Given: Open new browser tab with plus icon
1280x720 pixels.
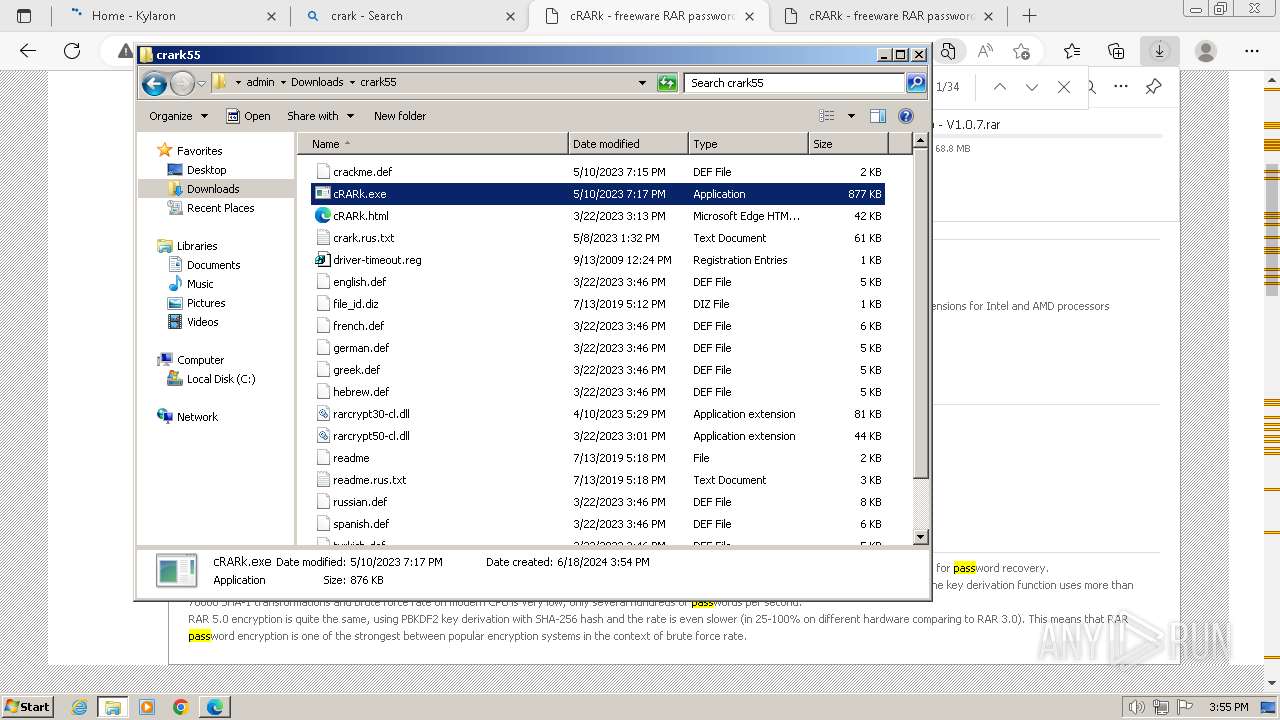Looking at the screenshot, I should 1029,16.
